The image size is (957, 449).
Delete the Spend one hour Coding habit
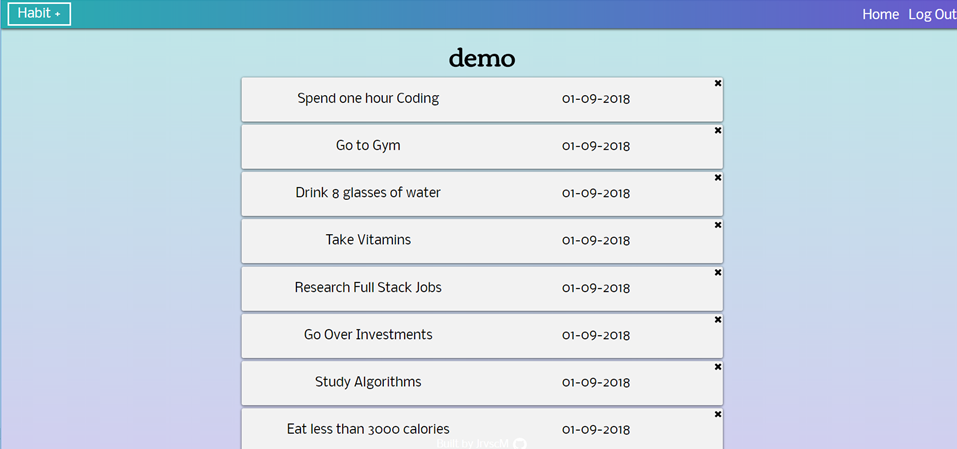click(718, 84)
